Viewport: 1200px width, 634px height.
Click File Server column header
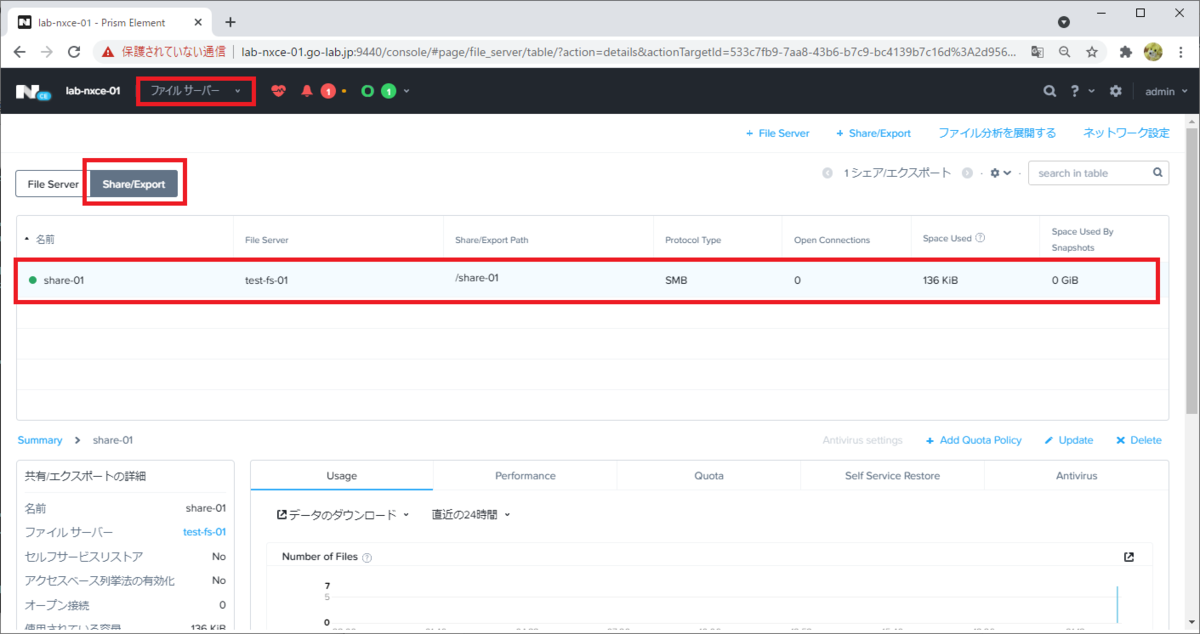267,240
